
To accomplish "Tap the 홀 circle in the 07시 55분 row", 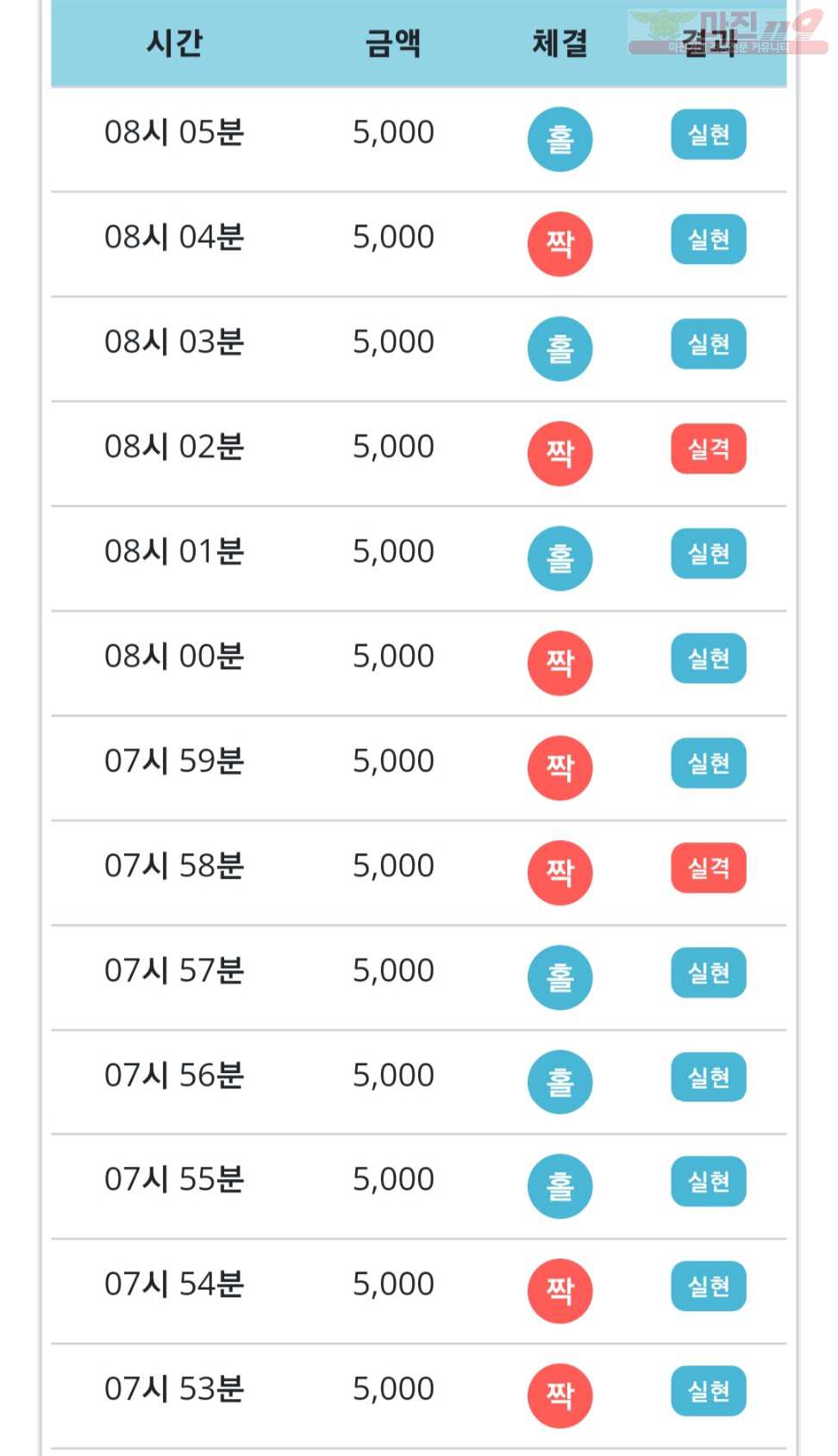I will click(560, 1186).
